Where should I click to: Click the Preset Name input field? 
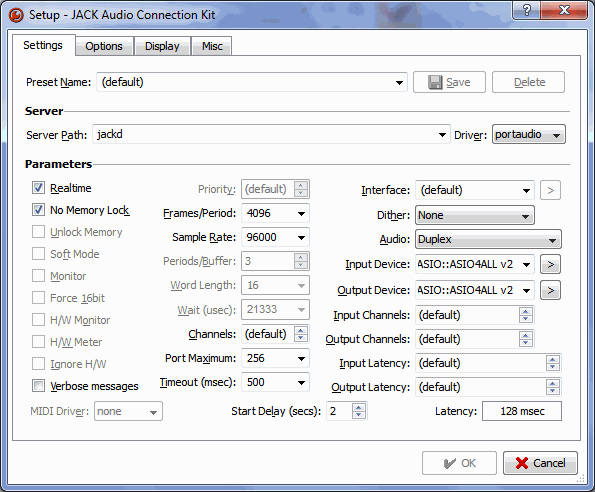click(252, 82)
